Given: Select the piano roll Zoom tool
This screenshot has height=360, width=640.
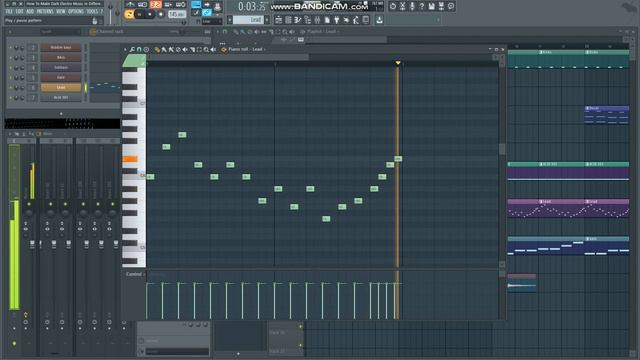Looking at the screenshot, I should (206, 49).
